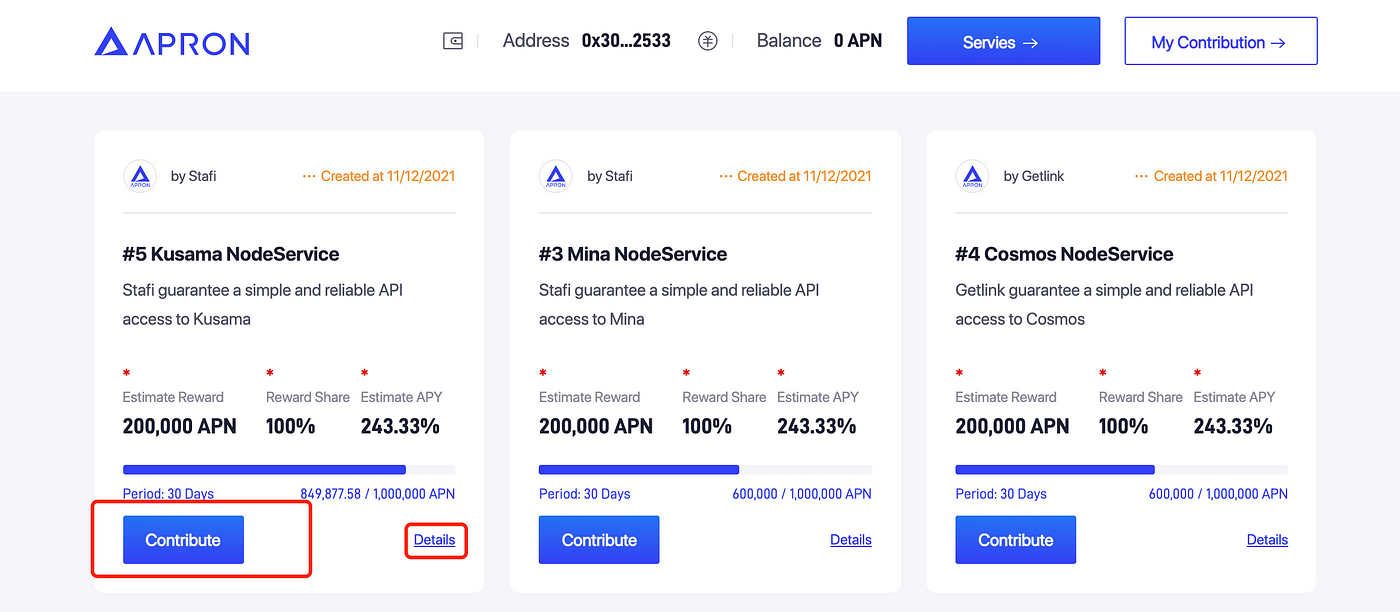Image resolution: width=1400 pixels, height=612 pixels.
Task: Click the 849,877.58 / 1,000,000 APN amount
Action: (378, 494)
